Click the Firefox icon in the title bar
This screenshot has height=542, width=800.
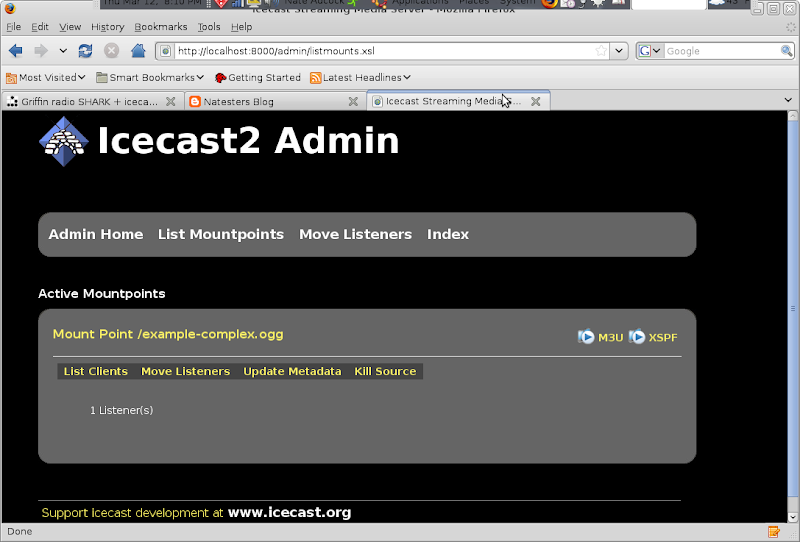[x=10, y=8]
